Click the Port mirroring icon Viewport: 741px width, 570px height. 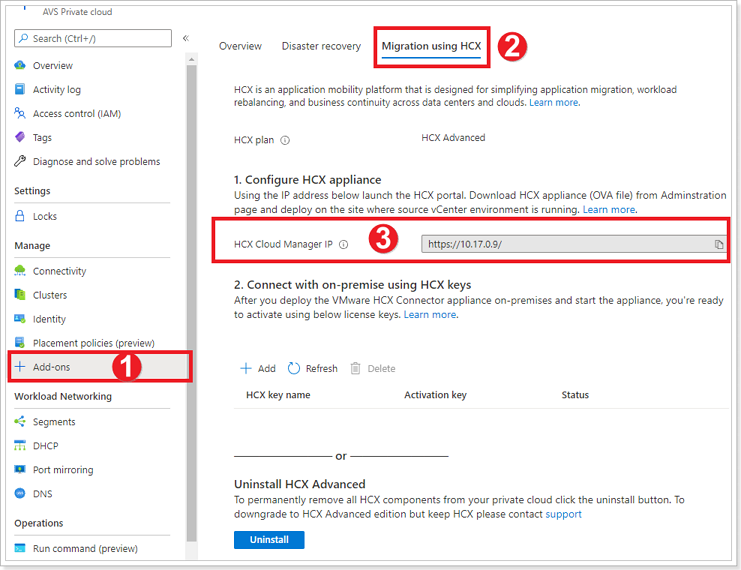20,469
